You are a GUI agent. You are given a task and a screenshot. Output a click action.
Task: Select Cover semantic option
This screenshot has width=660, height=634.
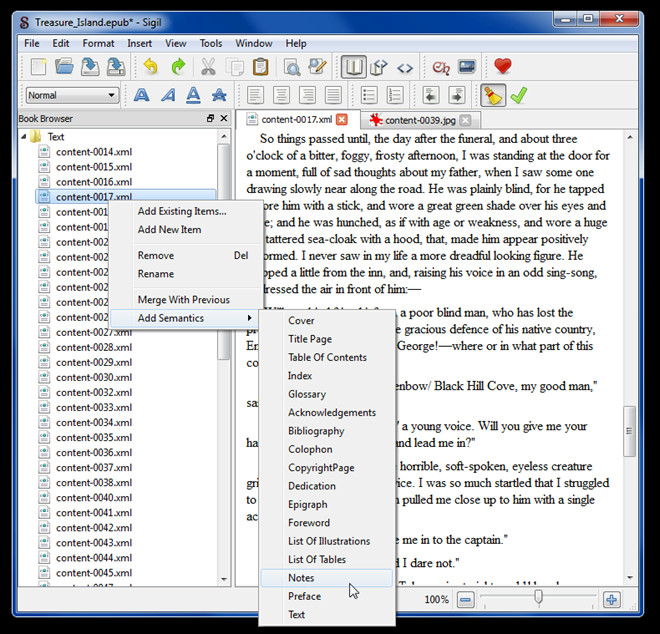coord(327,321)
